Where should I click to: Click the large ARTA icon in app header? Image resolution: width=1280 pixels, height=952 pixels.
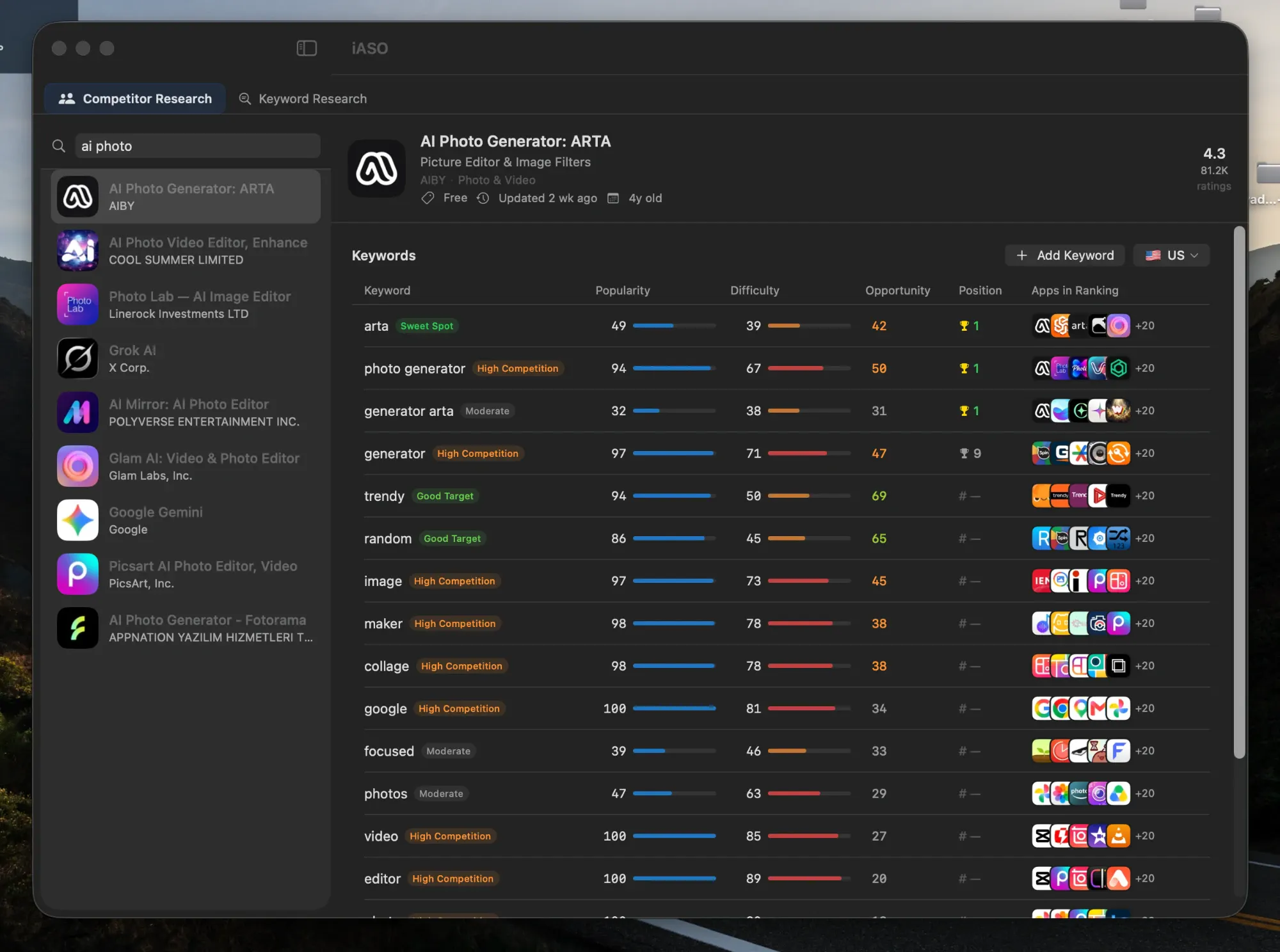tap(376, 169)
